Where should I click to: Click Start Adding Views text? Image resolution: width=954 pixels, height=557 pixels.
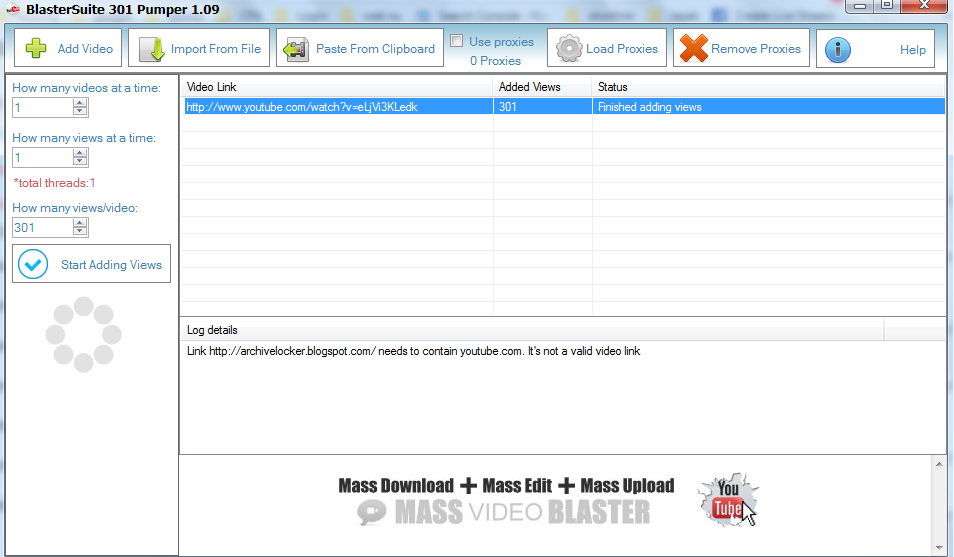click(x=111, y=265)
